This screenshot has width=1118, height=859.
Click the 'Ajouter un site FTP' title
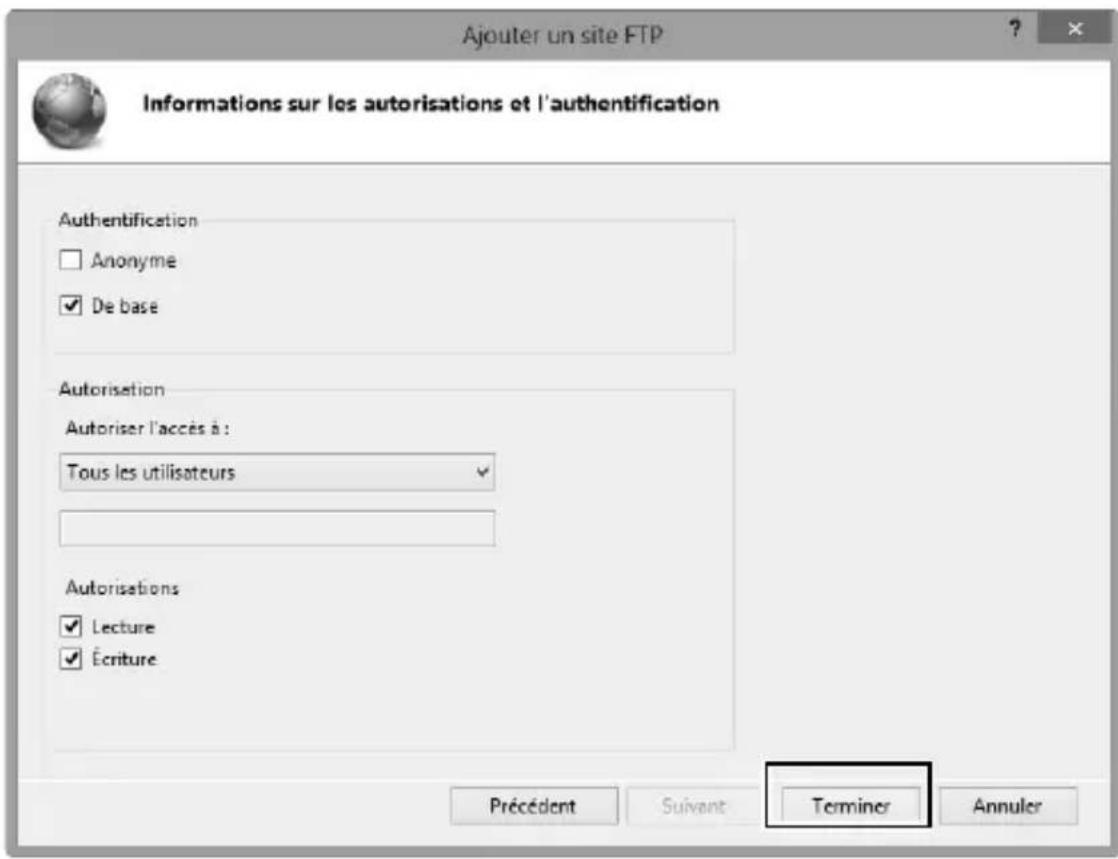[563, 34]
